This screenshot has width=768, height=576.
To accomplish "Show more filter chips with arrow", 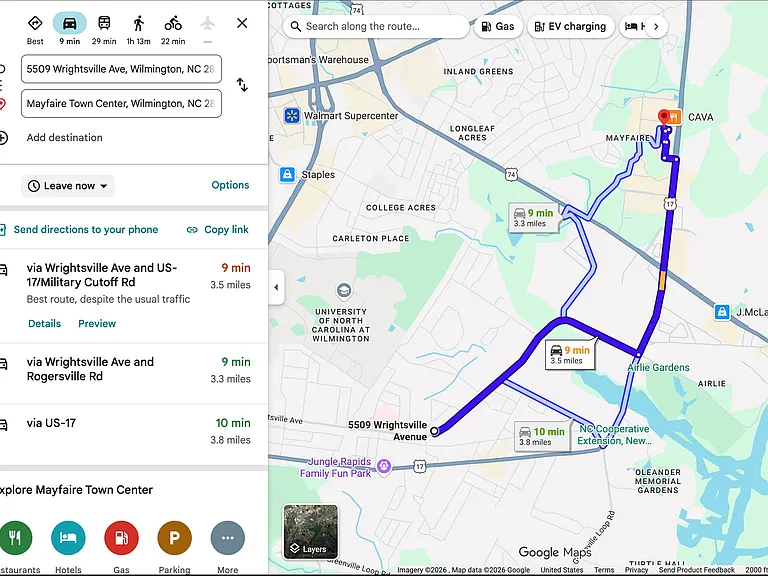I will point(656,26).
